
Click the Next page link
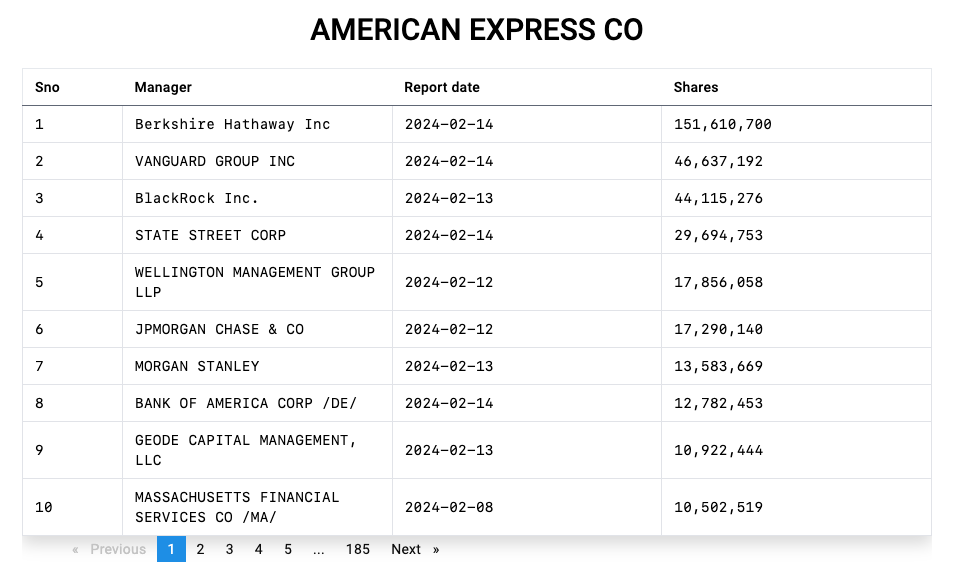click(x=414, y=549)
